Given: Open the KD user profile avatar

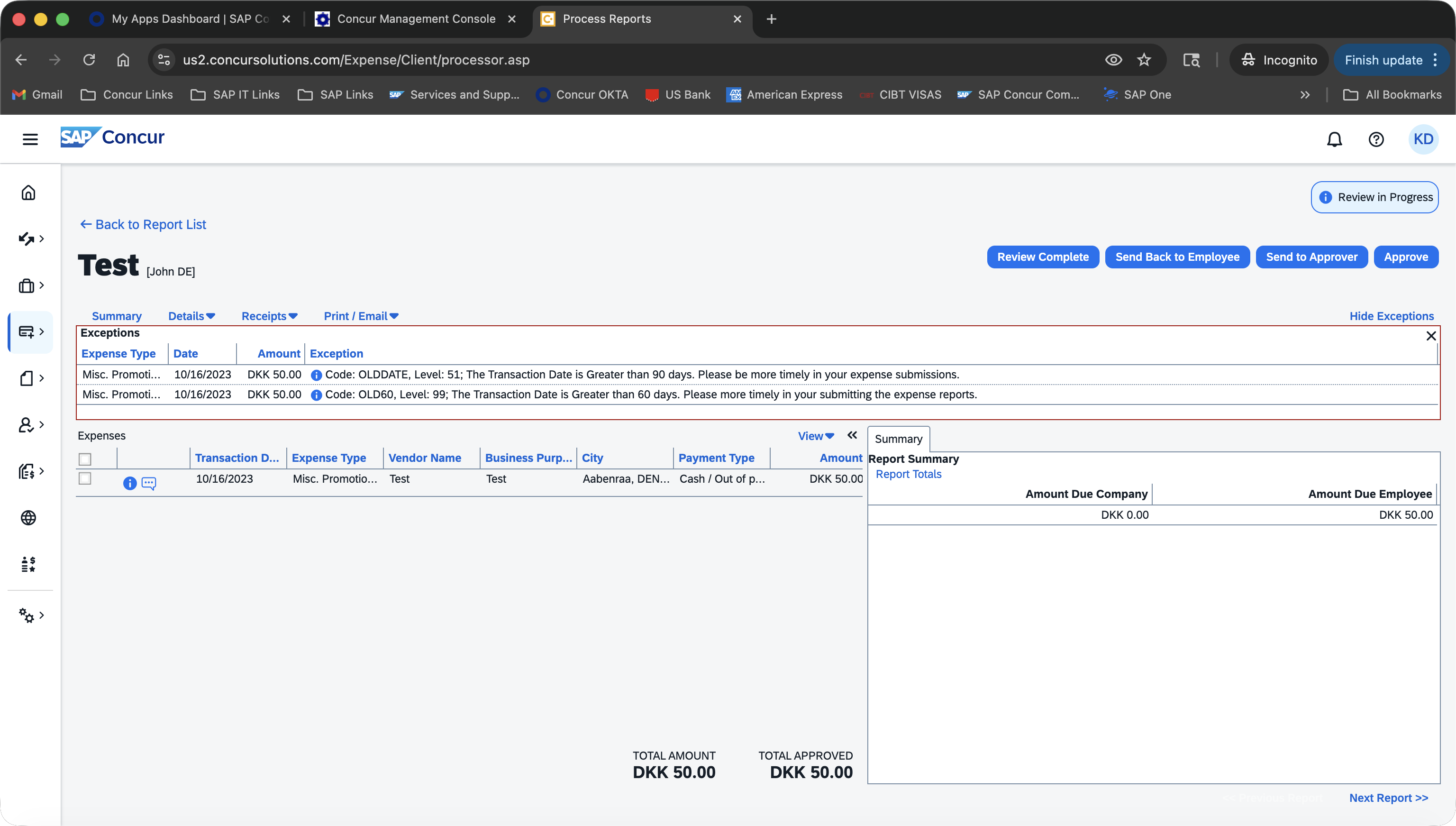Looking at the screenshot, I should [1423, 139].
